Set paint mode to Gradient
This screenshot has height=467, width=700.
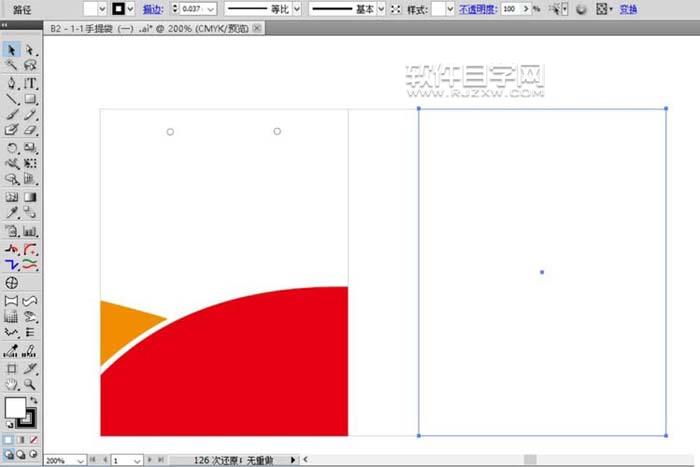[x=21, y=440]
